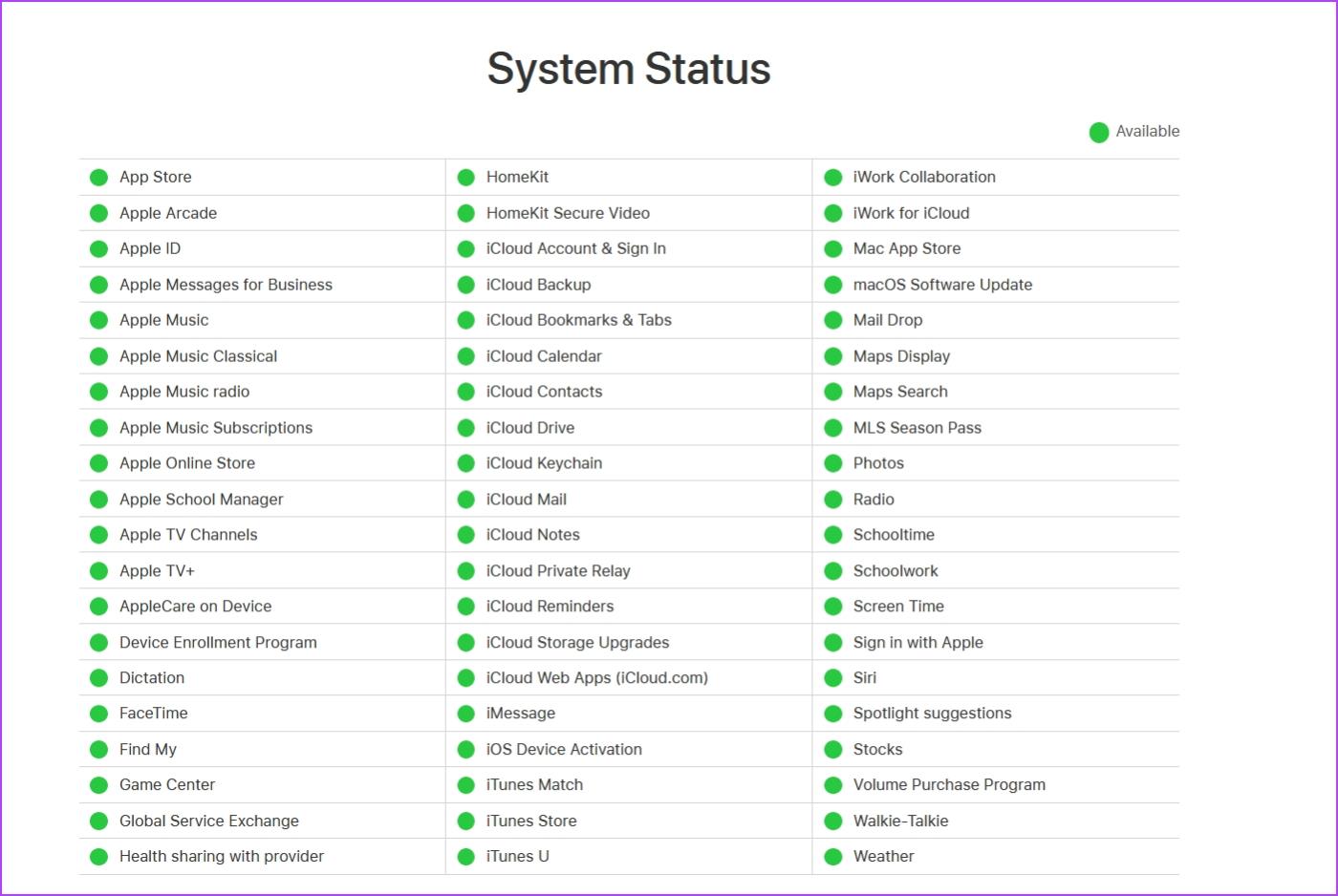Click the green status dot beside Apple Arcade

98,213
